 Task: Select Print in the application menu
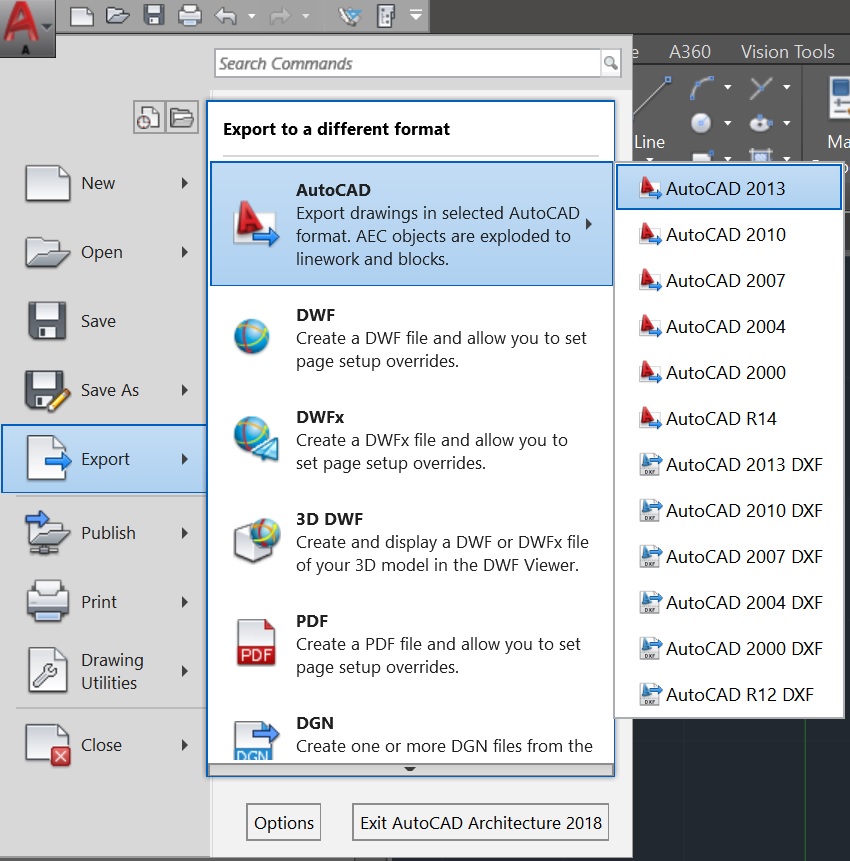coord(104,602)
